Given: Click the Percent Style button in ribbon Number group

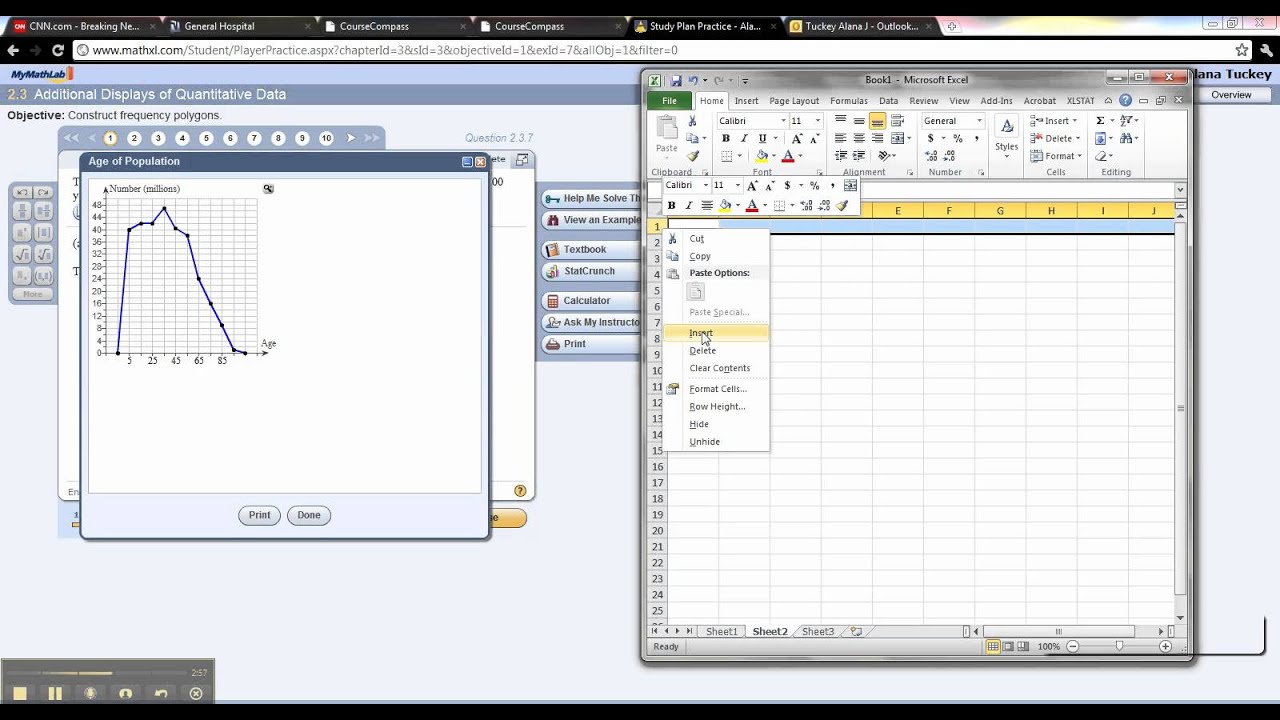Looking at the screenshot, I should [957, 138].
